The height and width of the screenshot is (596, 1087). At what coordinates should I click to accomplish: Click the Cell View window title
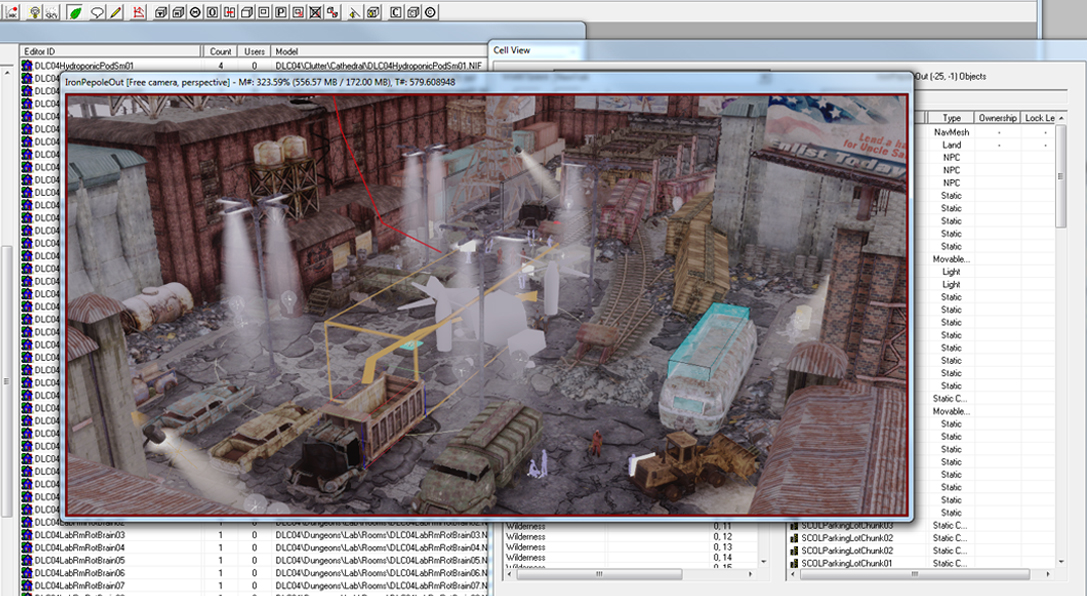(512, 50)
